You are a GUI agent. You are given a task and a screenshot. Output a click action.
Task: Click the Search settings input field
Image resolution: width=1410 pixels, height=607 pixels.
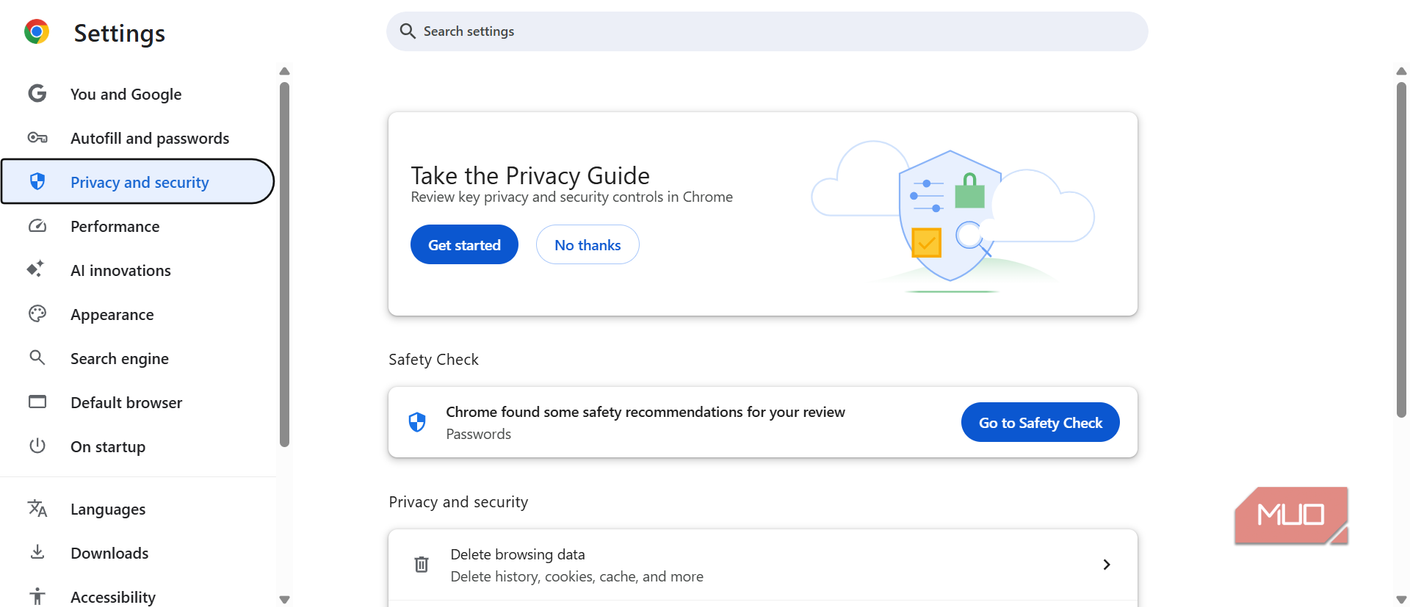[767, 31]
